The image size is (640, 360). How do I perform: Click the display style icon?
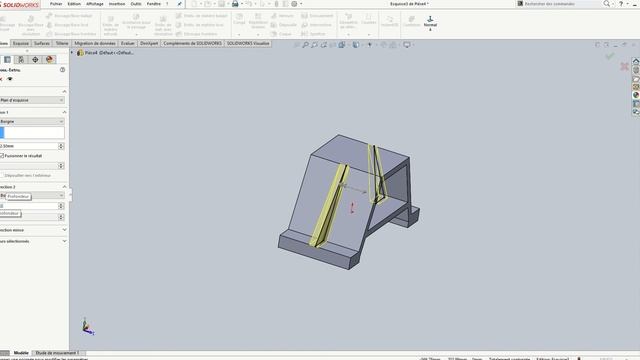(x=356, y=45)
